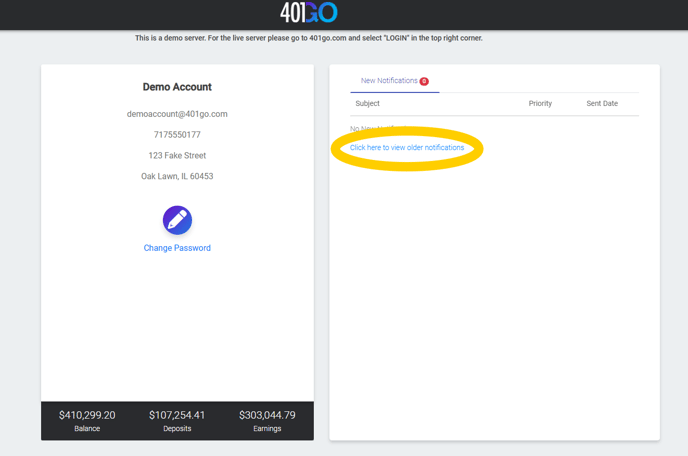Click the 401GO logo in header
The height and width of the screenshot is (456, 688).
[x=309, y=13]
